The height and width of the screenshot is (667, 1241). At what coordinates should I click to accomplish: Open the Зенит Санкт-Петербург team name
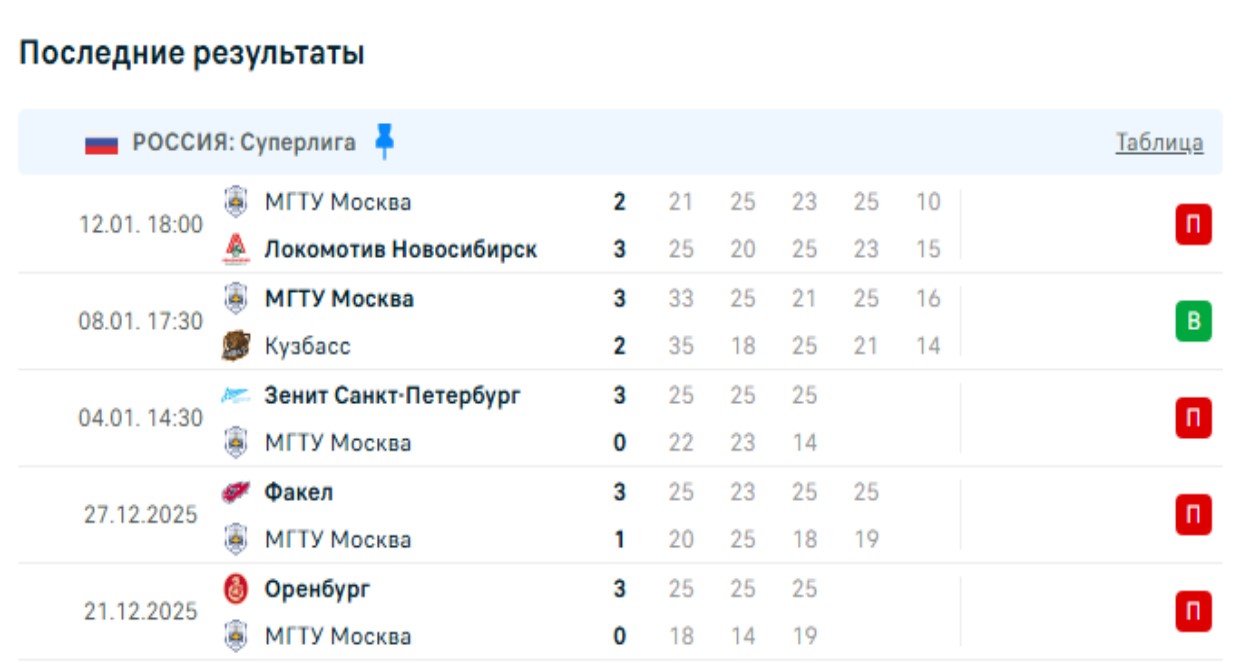[x=392, y=396]
